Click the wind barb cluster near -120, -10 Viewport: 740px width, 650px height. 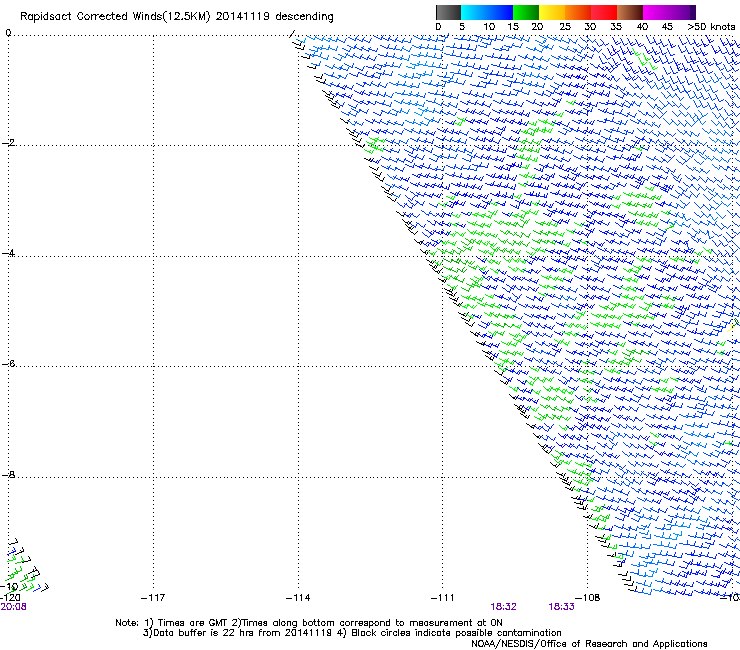click(26, 566)
